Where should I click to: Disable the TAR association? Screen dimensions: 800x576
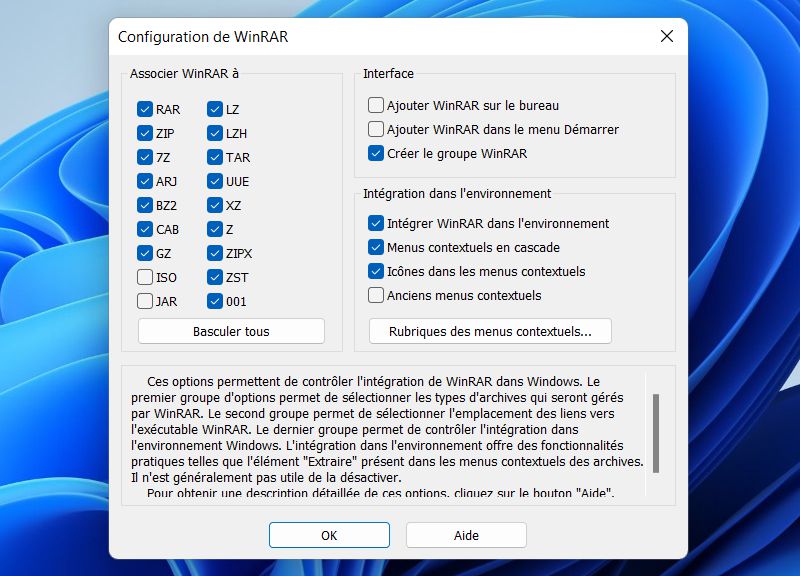pos(214,157)
